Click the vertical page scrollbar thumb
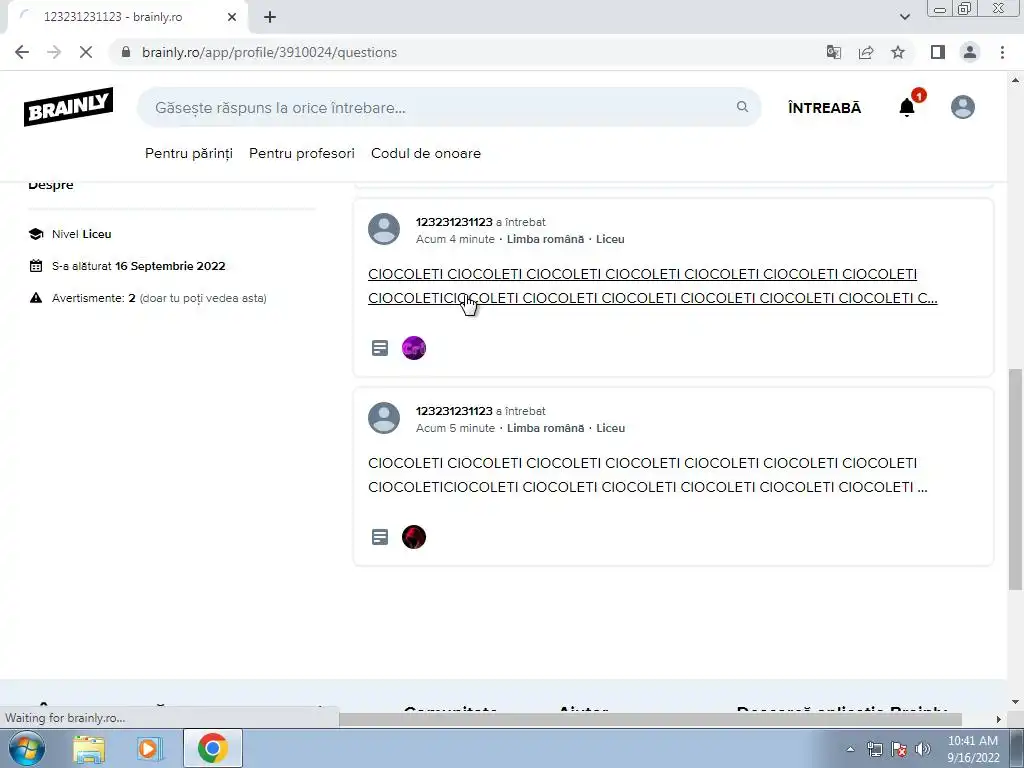 (x=1015, y=479)
